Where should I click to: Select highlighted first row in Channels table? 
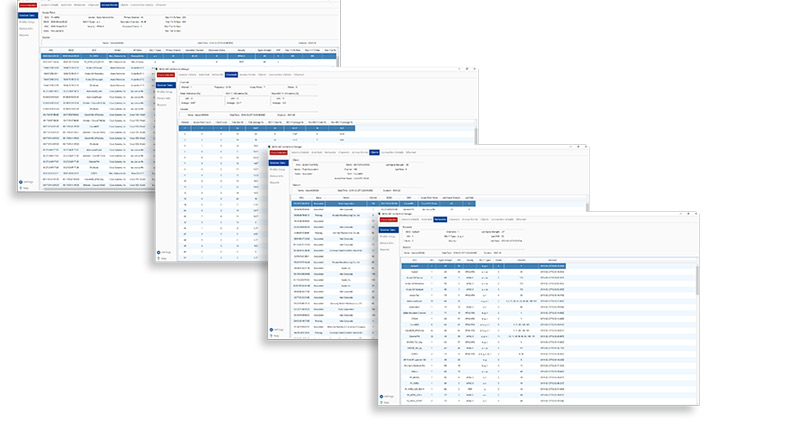coord(266,128)
